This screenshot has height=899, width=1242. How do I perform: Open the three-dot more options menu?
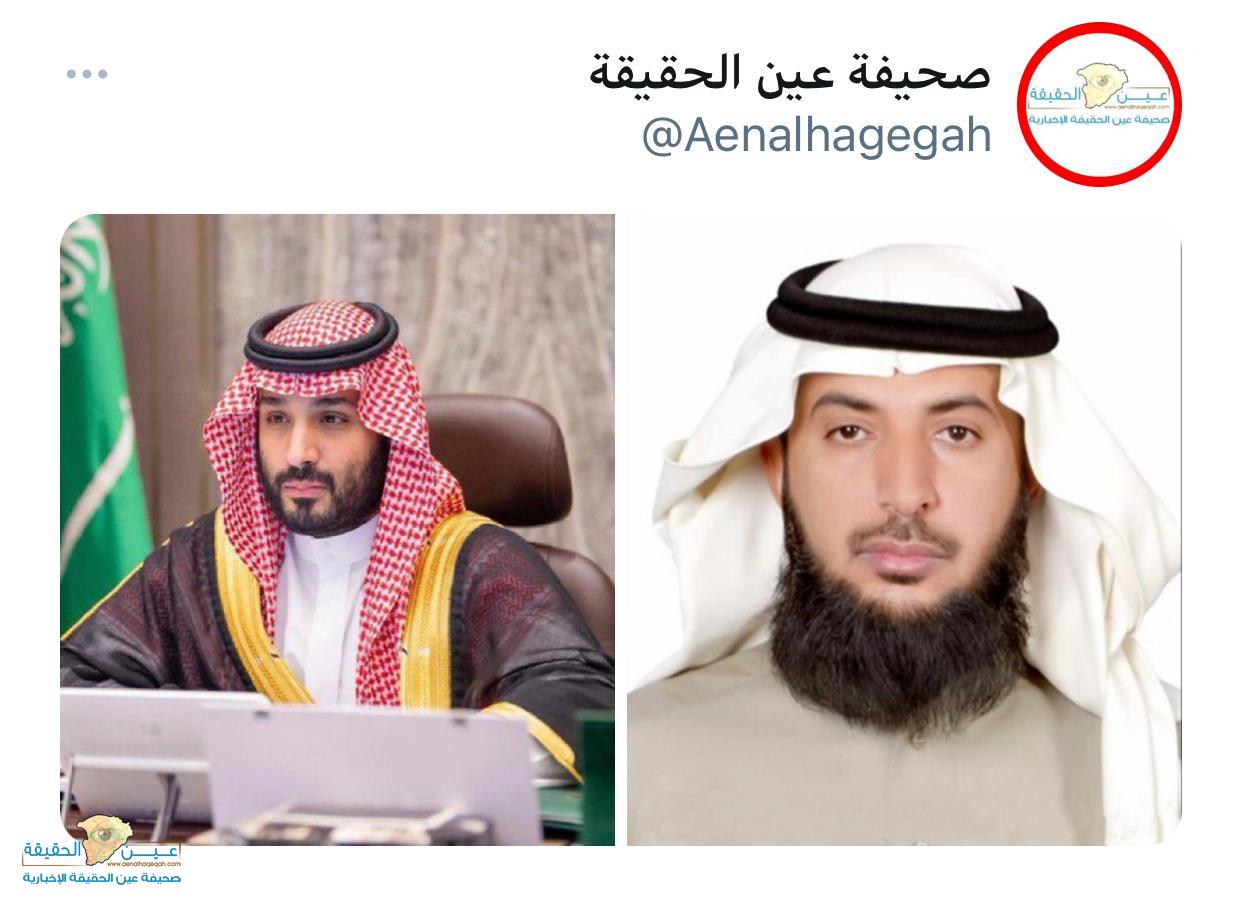point(87,74)
